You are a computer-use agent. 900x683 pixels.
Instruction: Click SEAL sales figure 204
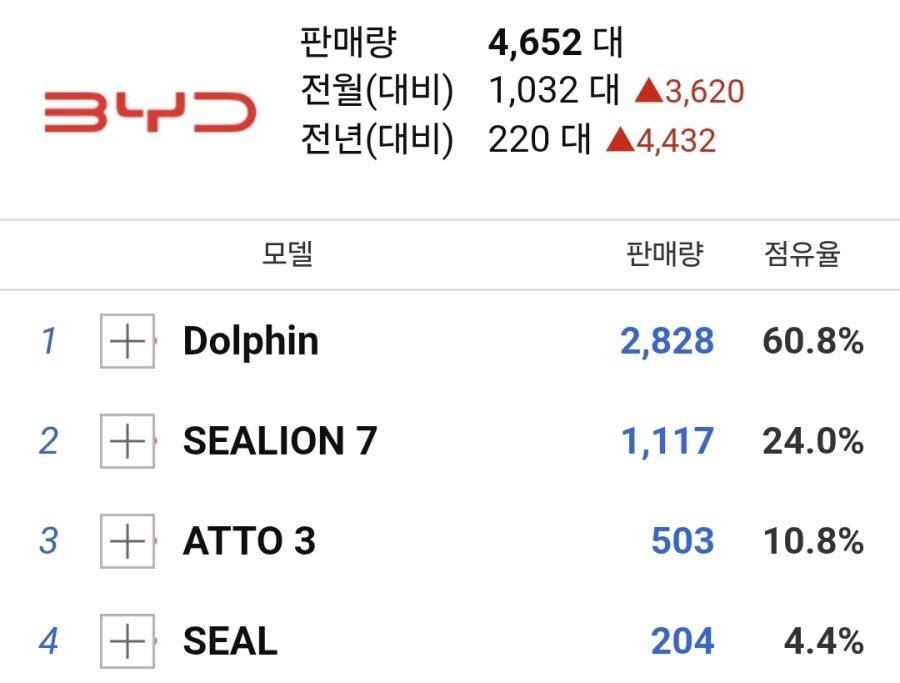tap(683, 641)
